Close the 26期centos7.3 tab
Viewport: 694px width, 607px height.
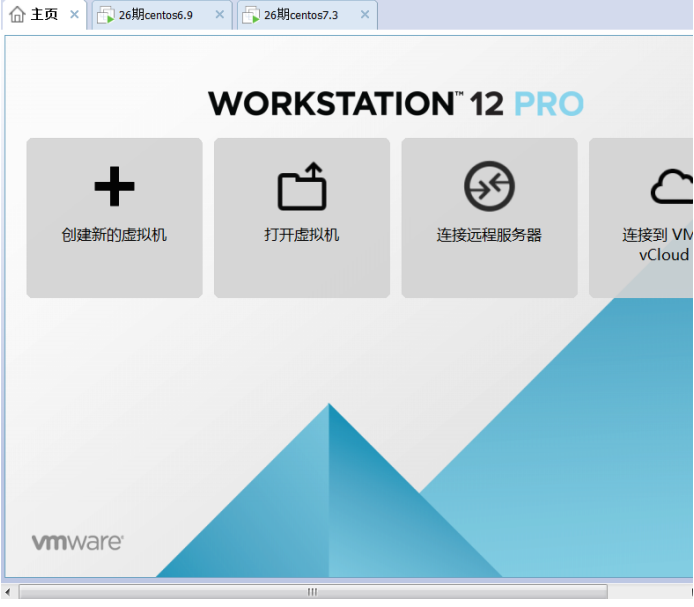point(365,15)
